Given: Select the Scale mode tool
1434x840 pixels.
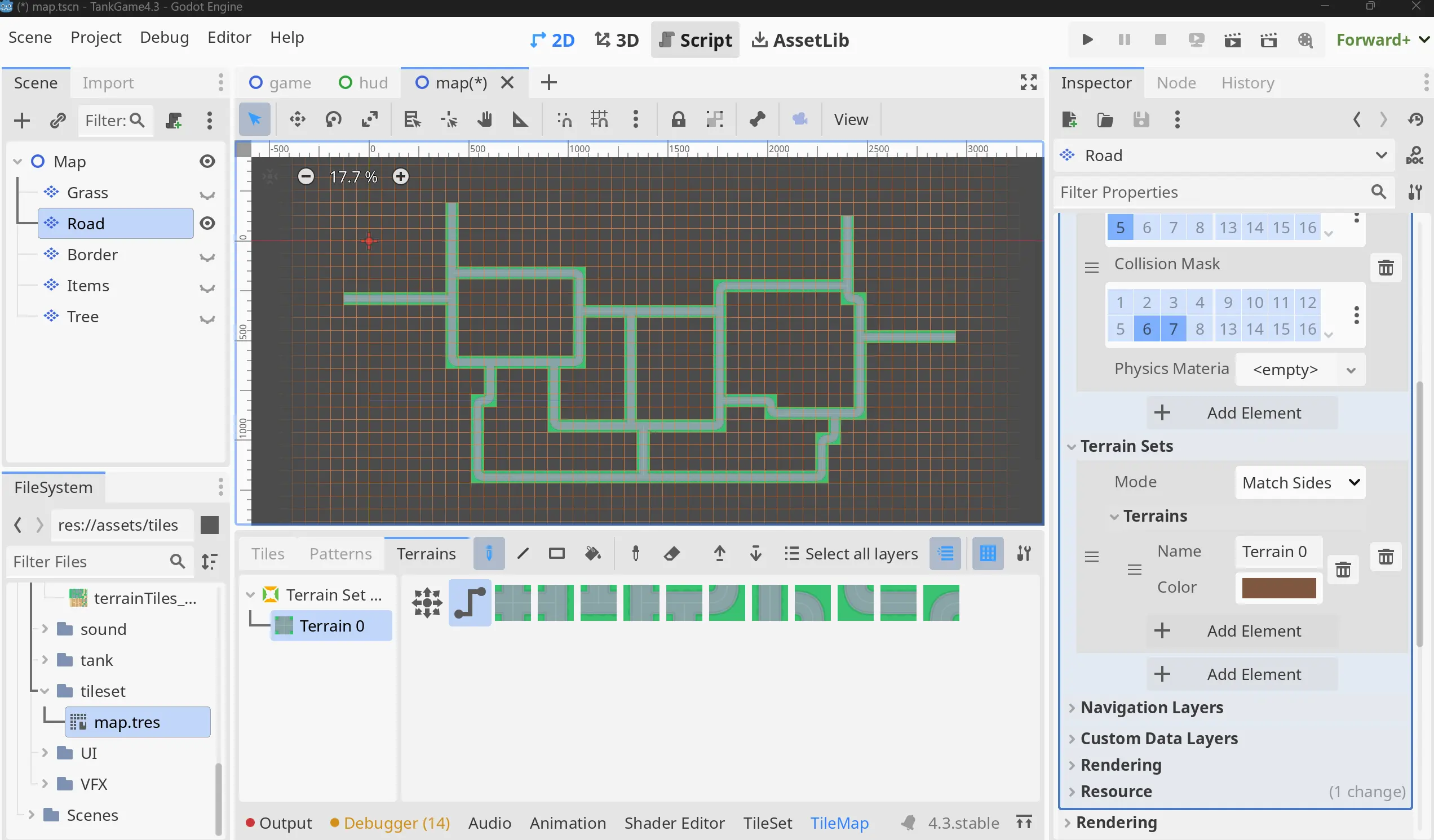Looking at the screenshot, I should click(x=370, y=119).
